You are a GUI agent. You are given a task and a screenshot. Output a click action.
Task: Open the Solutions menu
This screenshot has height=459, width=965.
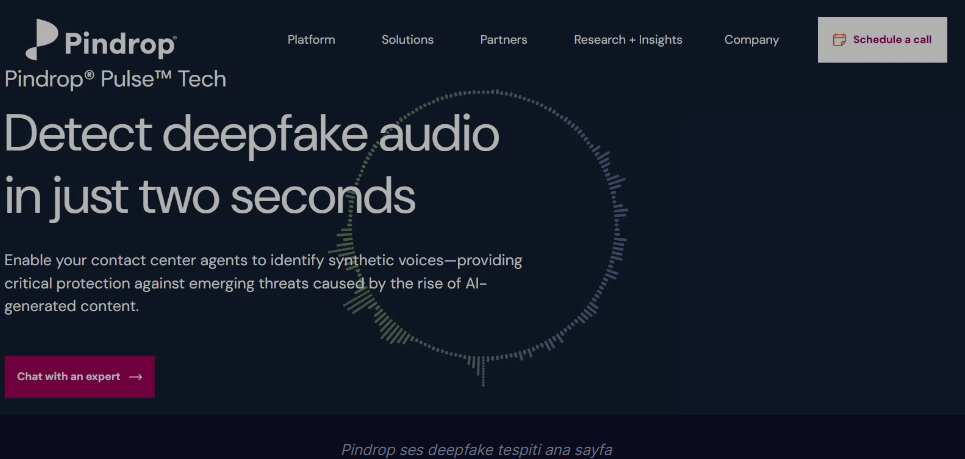pos(407,40)
